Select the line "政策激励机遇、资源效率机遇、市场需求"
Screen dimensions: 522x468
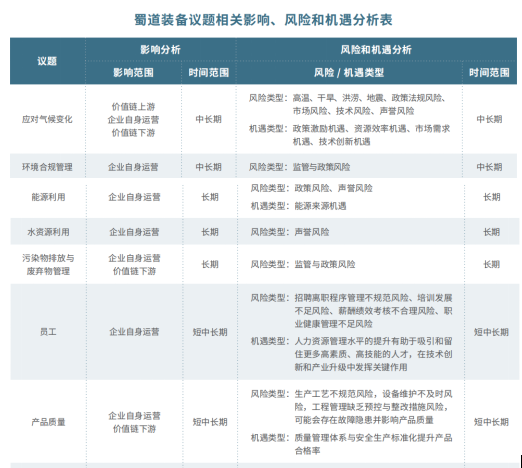click(371, 129)
